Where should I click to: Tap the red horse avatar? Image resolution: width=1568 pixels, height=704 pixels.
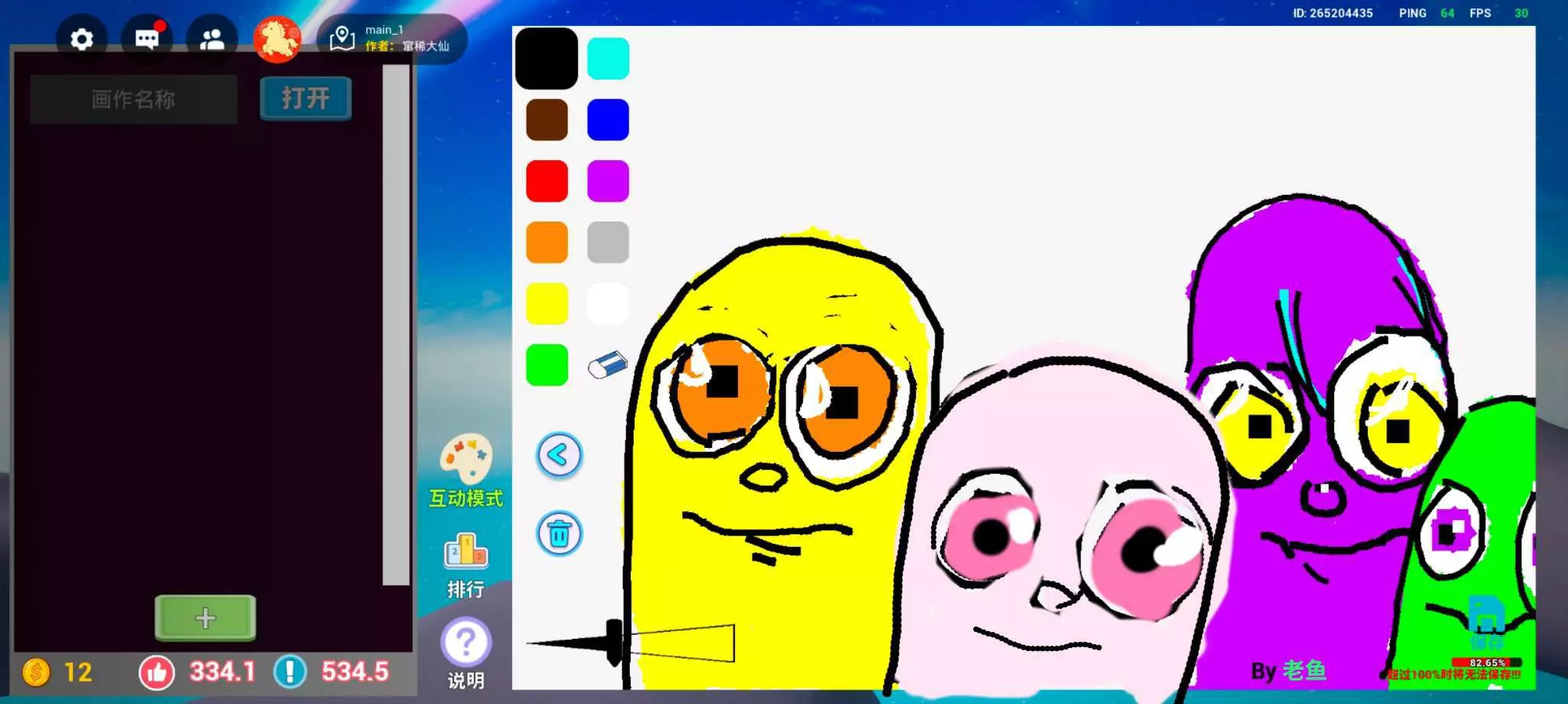click(x=277, y=39)
